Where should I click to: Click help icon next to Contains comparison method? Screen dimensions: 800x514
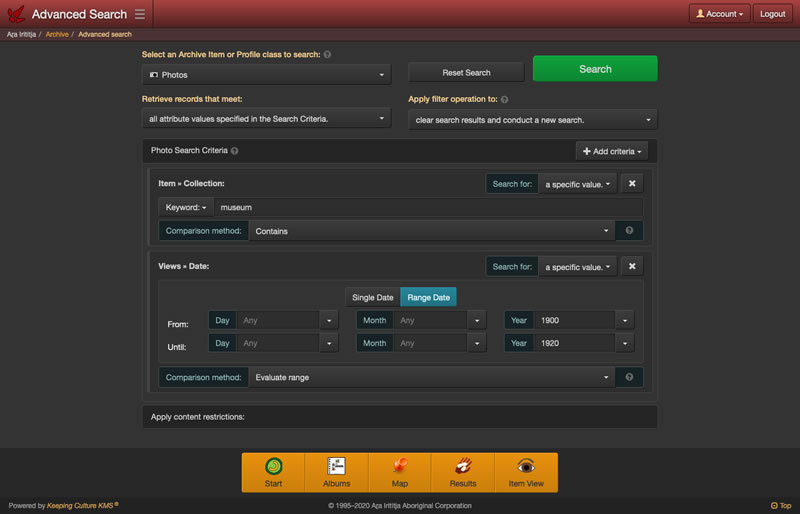[630, 231]
